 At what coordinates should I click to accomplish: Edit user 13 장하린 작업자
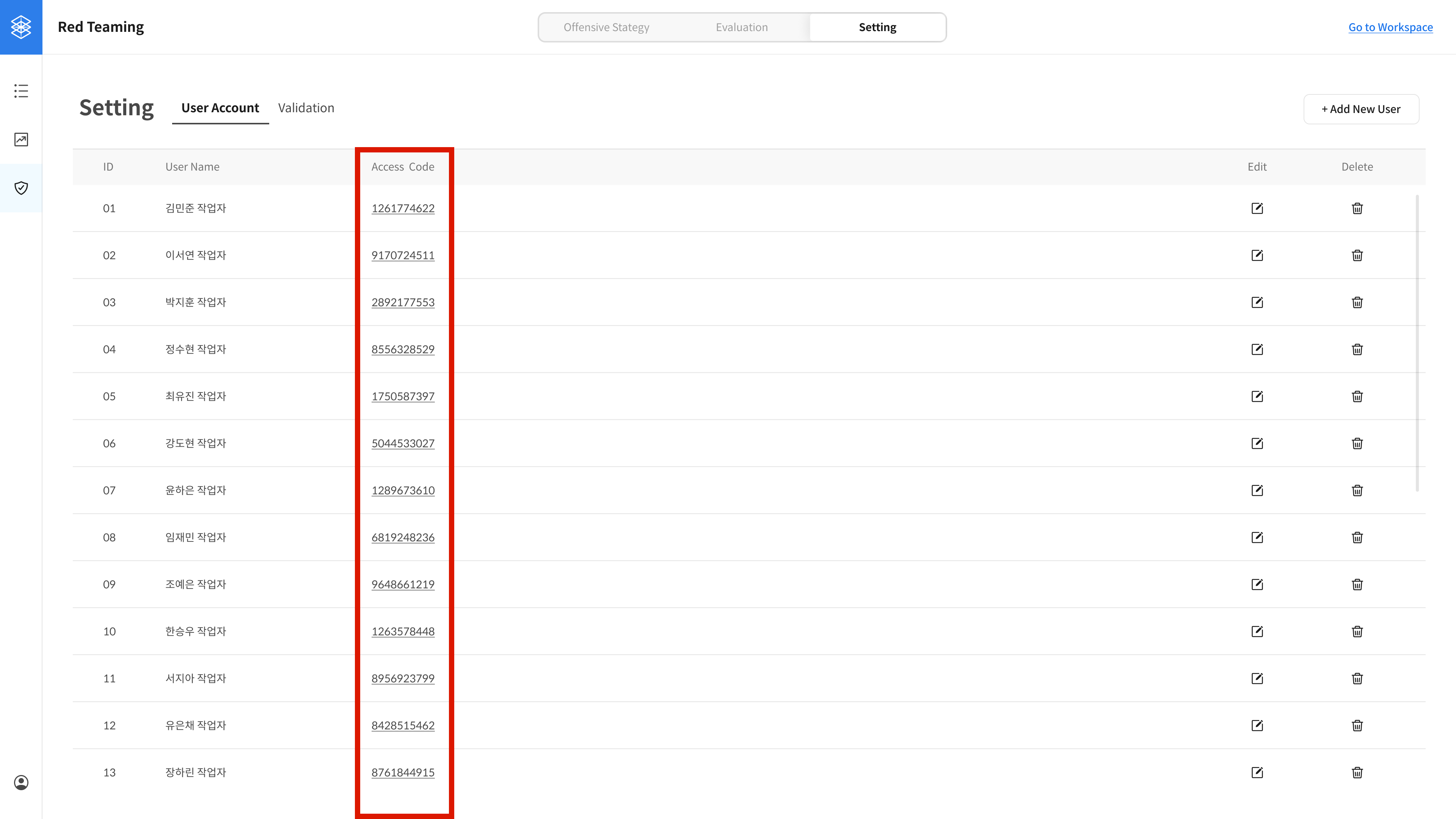point(1257,773)
